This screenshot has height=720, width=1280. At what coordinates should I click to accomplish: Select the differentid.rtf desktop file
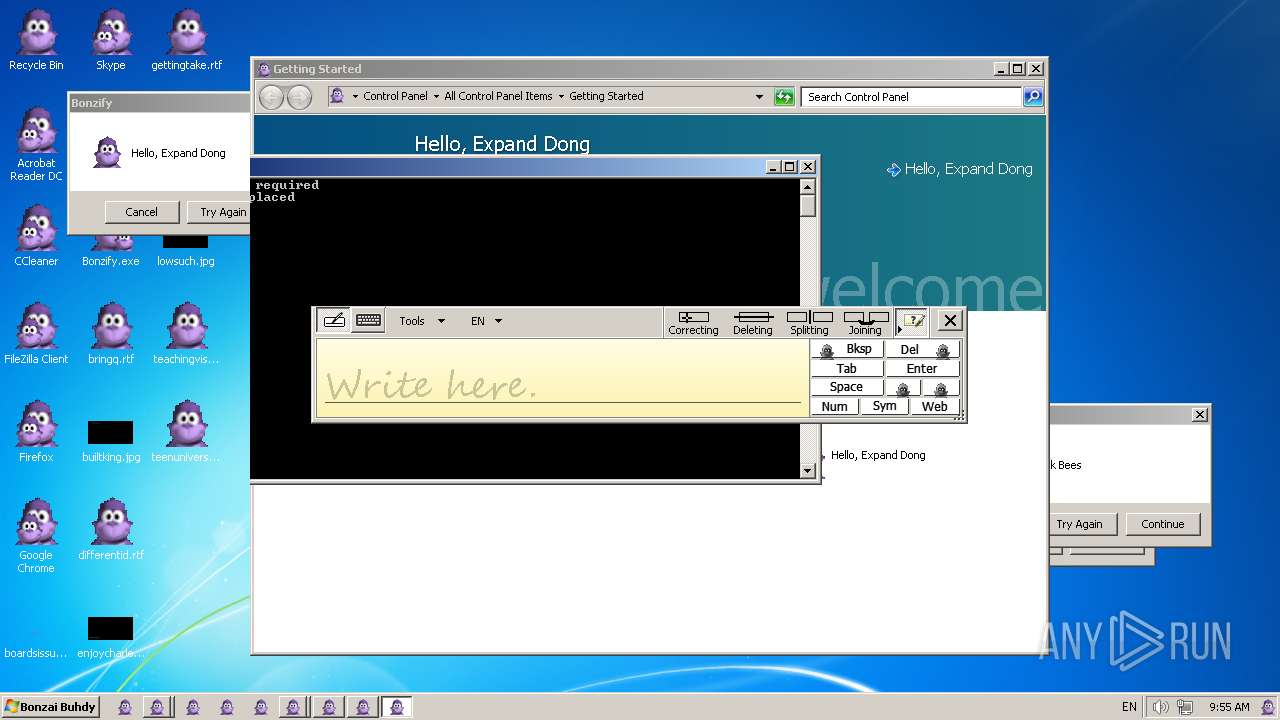click(111, 530)
